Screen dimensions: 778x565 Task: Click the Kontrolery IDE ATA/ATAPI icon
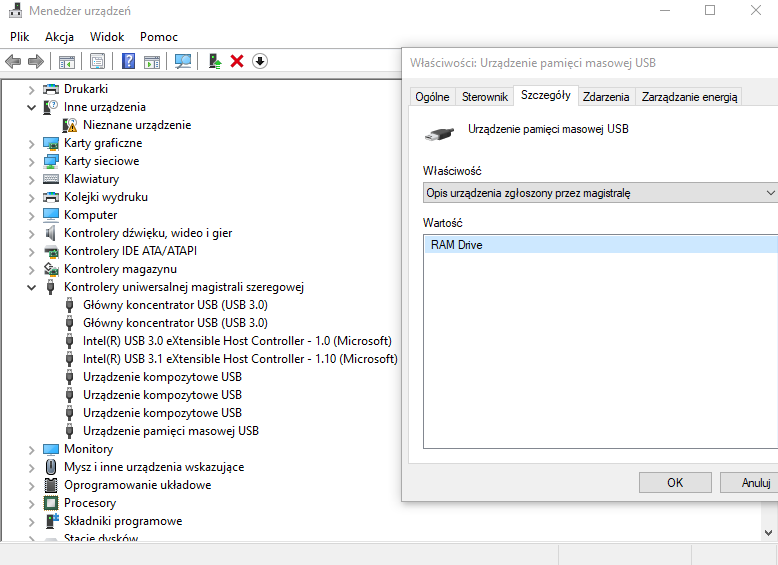pos(51,251)
